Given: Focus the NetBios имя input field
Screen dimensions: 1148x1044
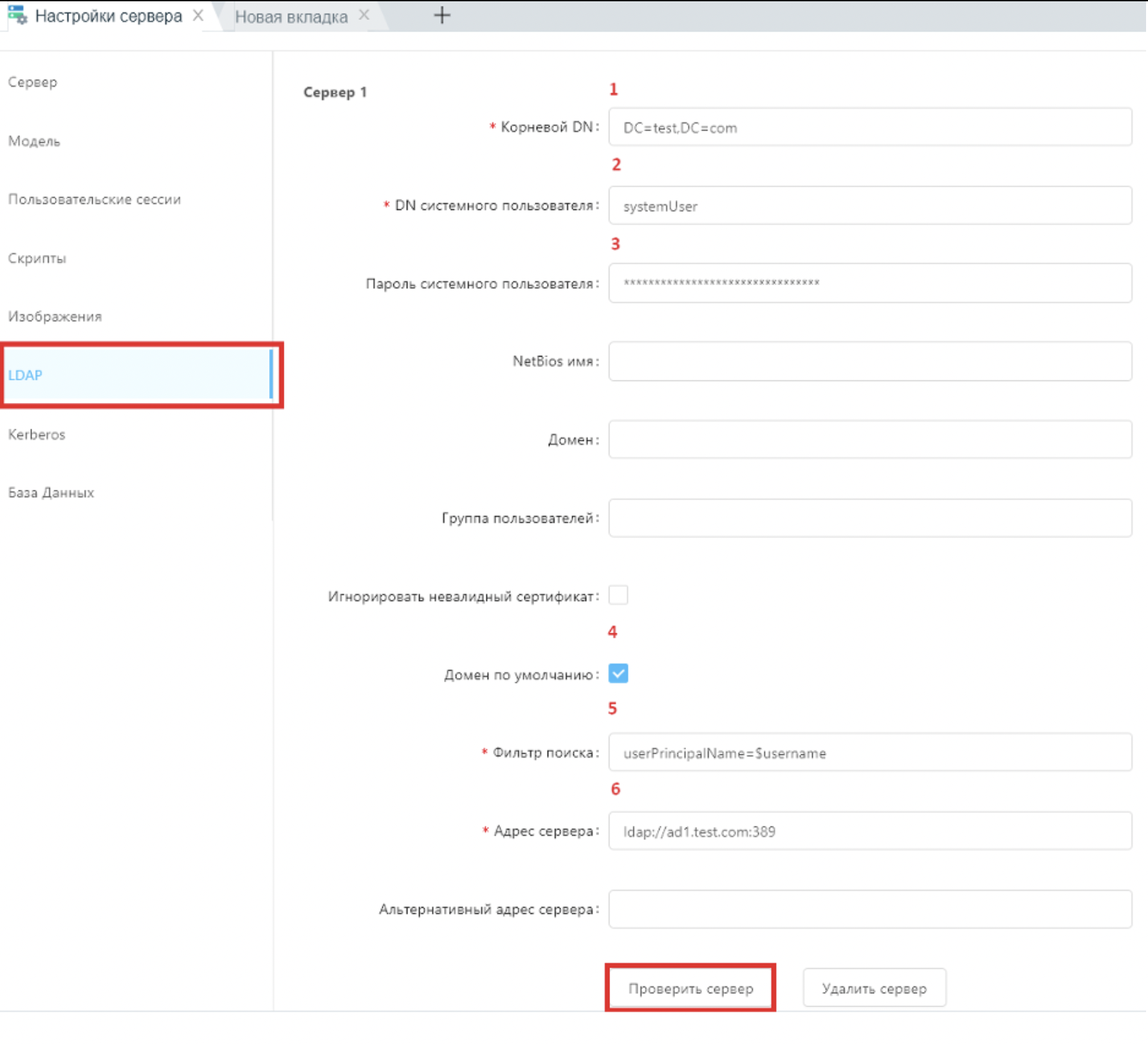Looking at the screenshot, I should point(869,361).
